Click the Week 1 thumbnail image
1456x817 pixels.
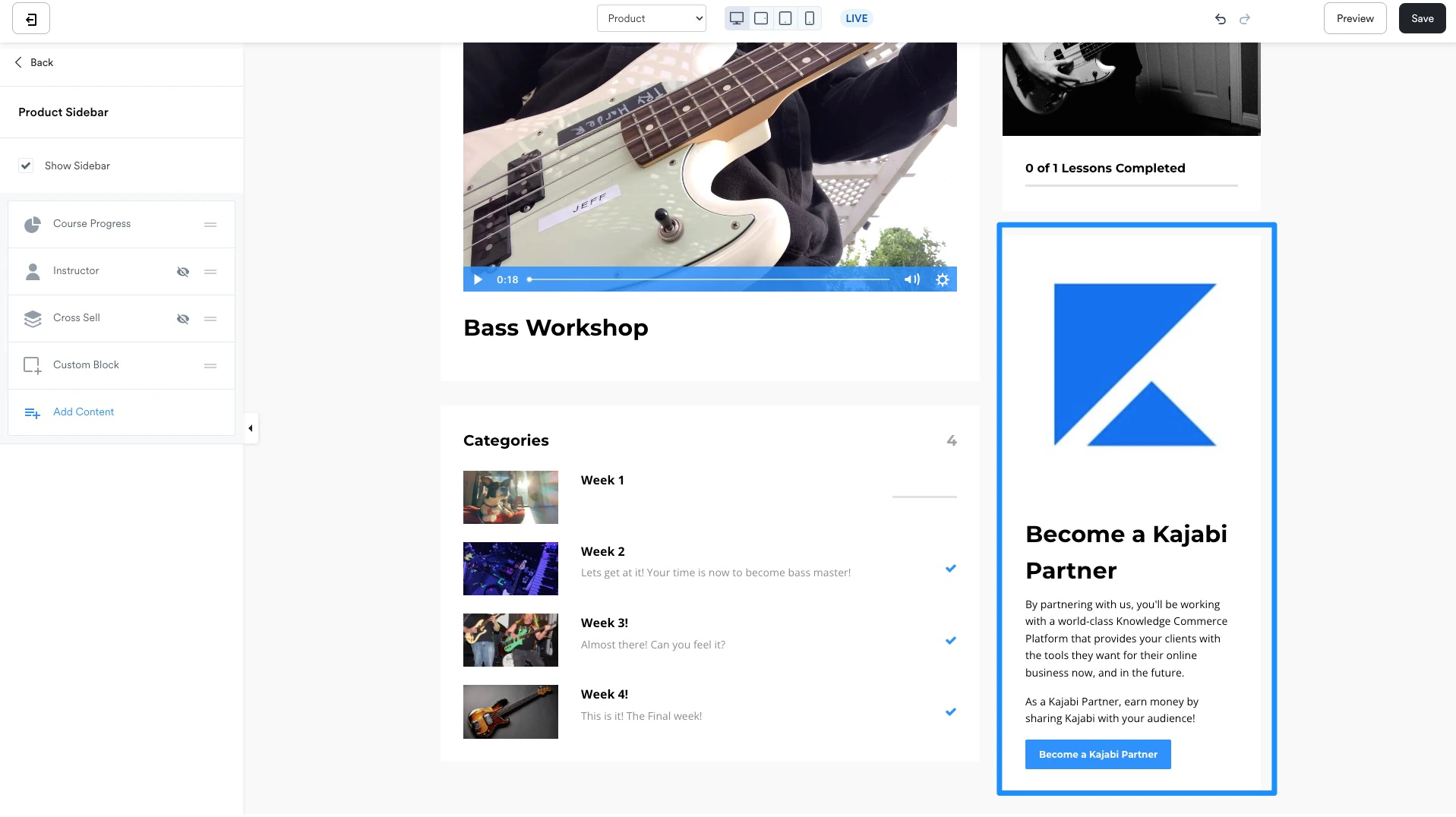pos(510,497)
